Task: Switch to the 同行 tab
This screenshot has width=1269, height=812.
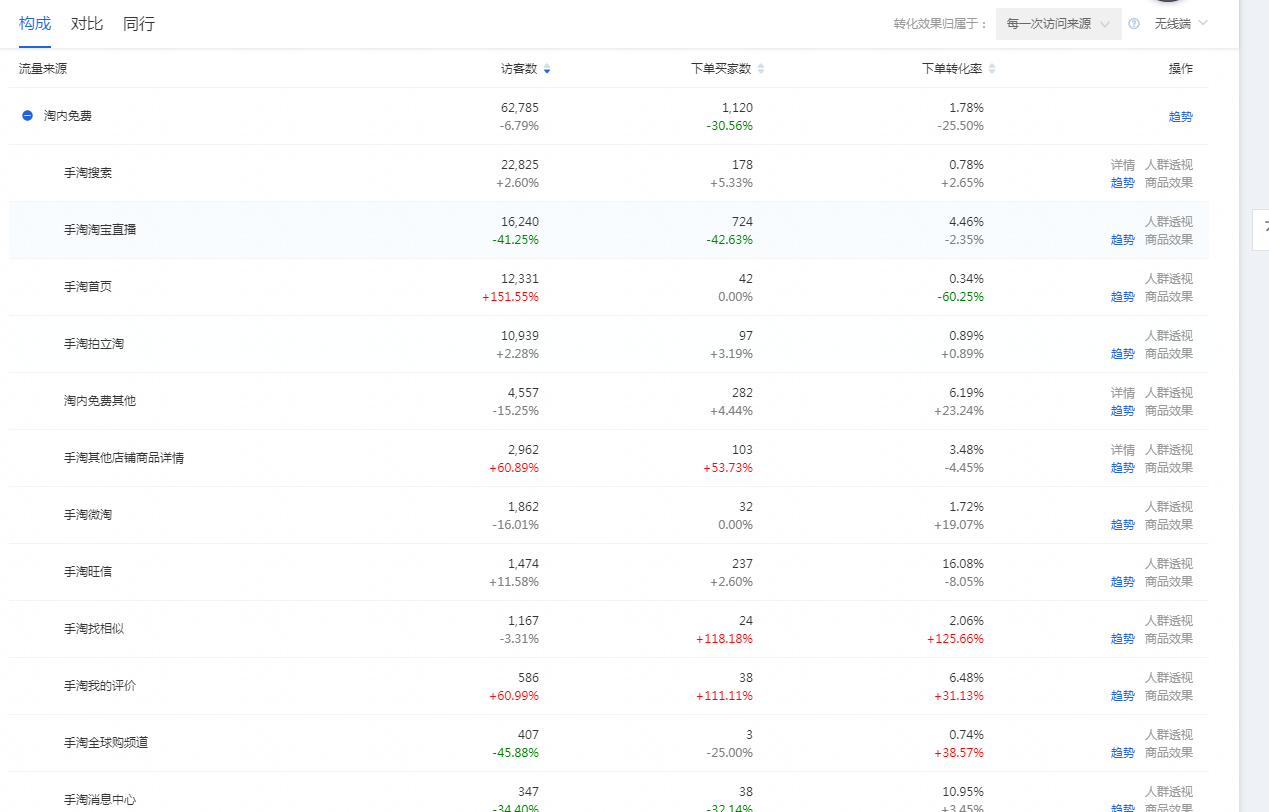Action: coord(139,23)
